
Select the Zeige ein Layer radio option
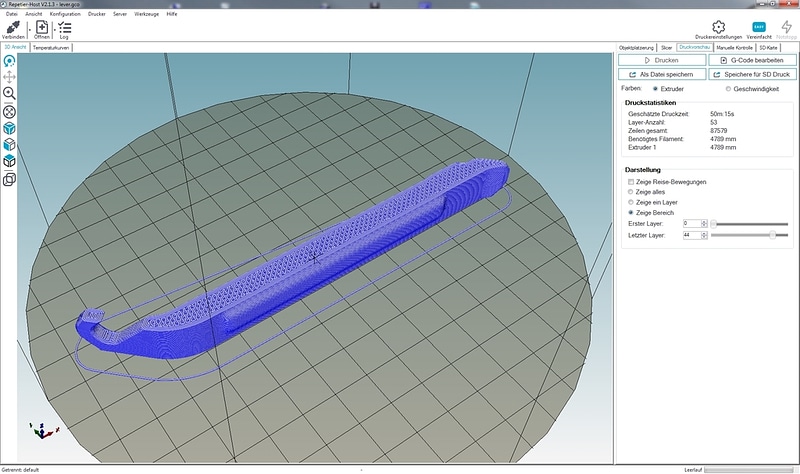coord(631,202)
